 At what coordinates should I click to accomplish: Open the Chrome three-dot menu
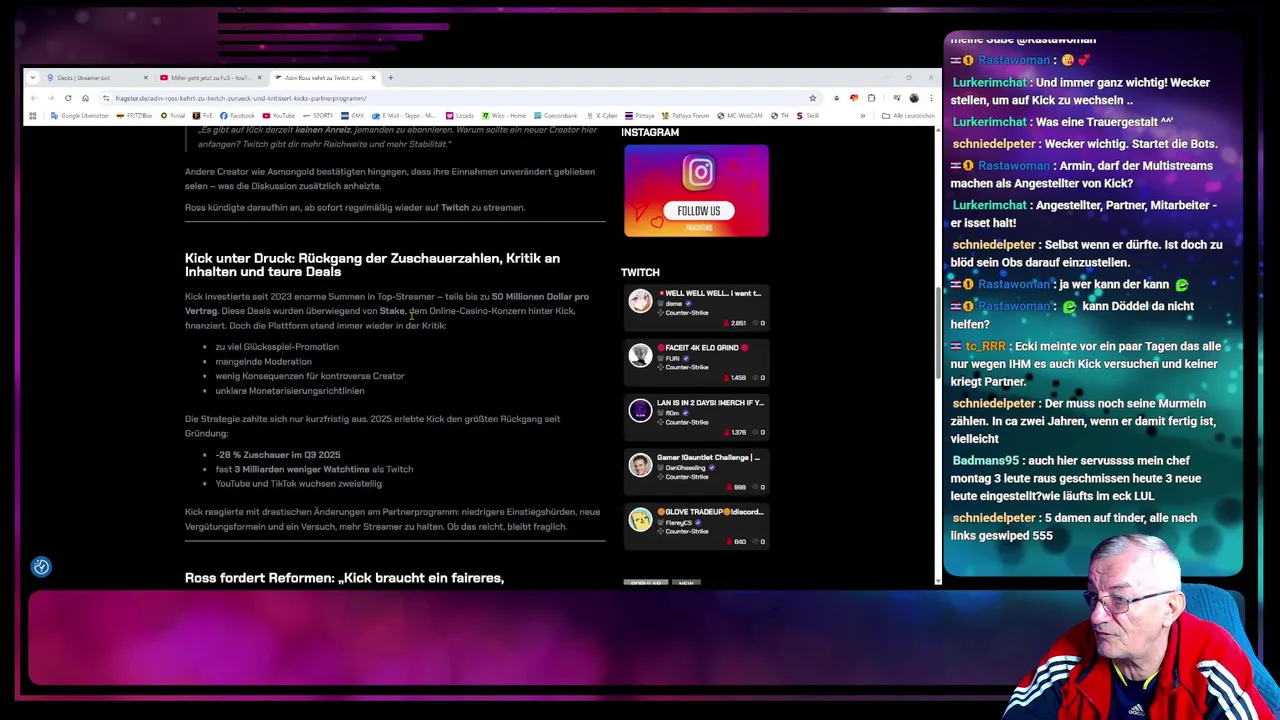point(931,98)
